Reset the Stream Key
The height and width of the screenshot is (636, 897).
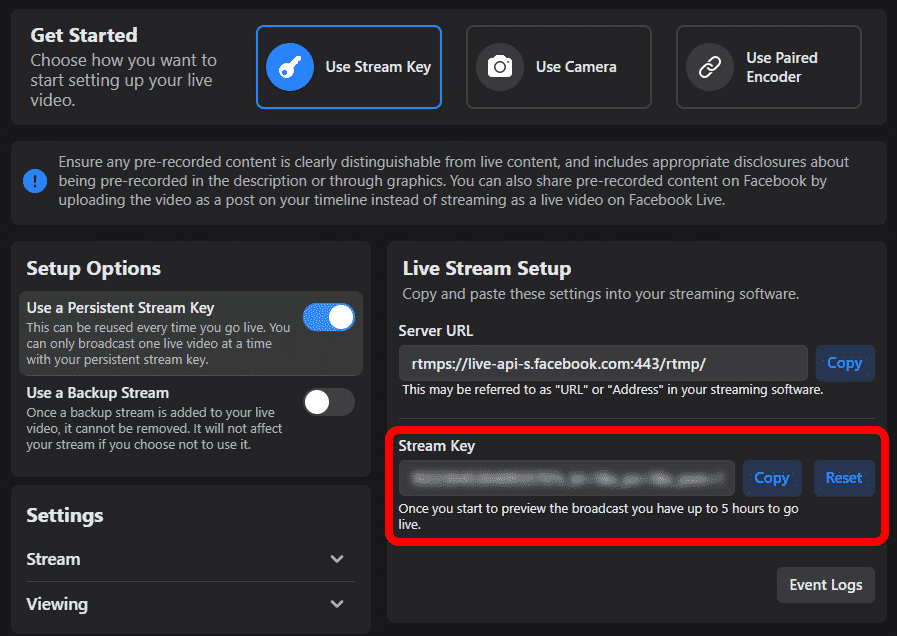tap(844, 478)
